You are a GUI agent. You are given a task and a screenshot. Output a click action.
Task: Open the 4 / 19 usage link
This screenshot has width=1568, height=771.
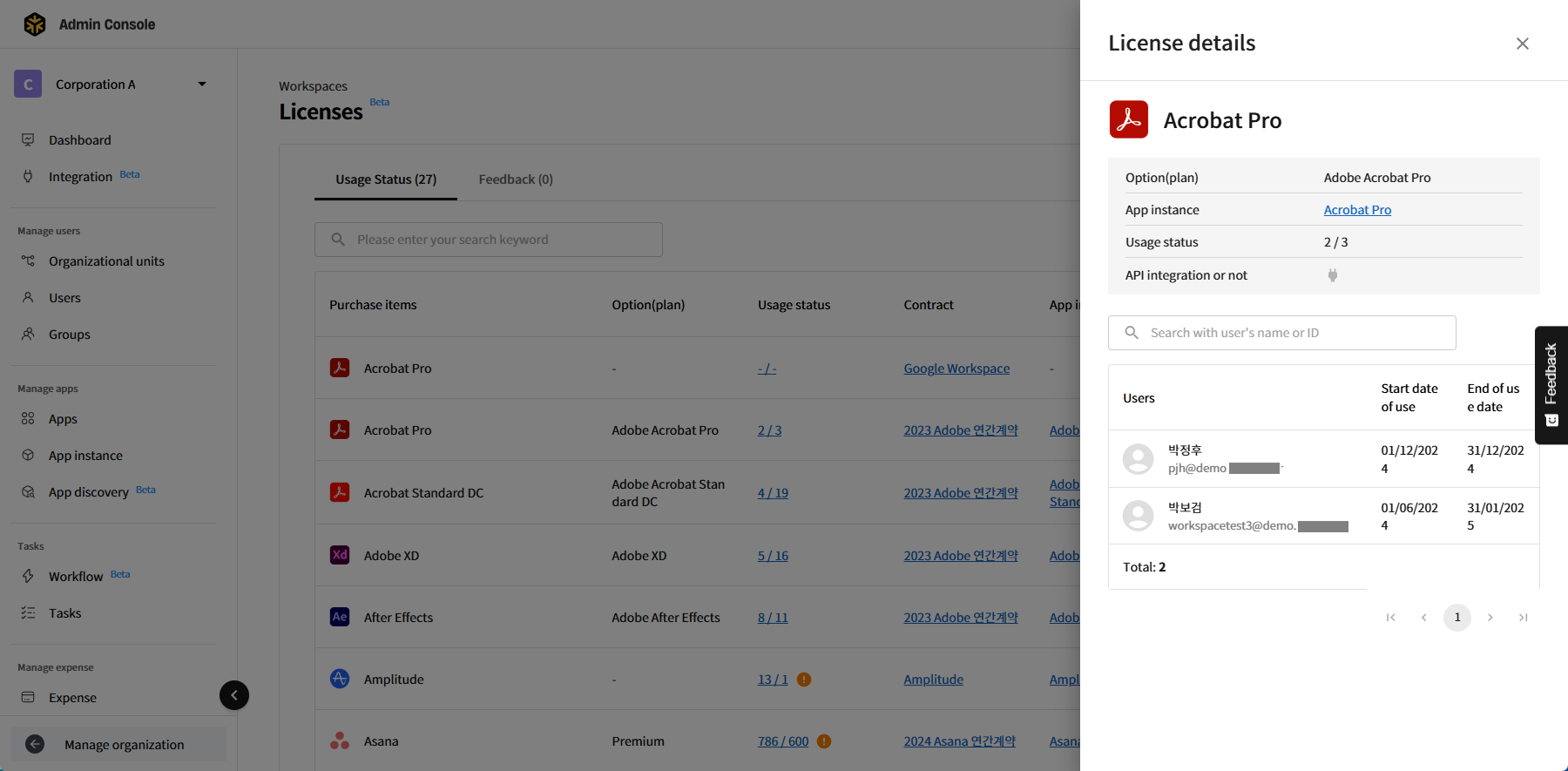[773, 493]
